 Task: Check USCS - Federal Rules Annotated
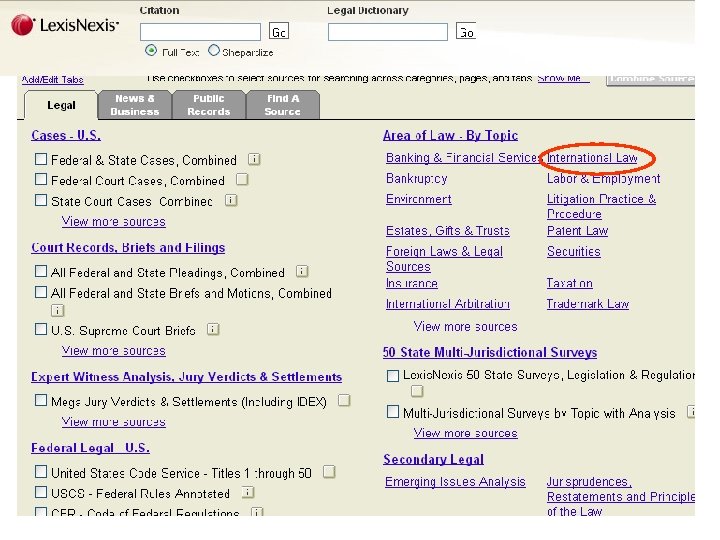[41, 492]
